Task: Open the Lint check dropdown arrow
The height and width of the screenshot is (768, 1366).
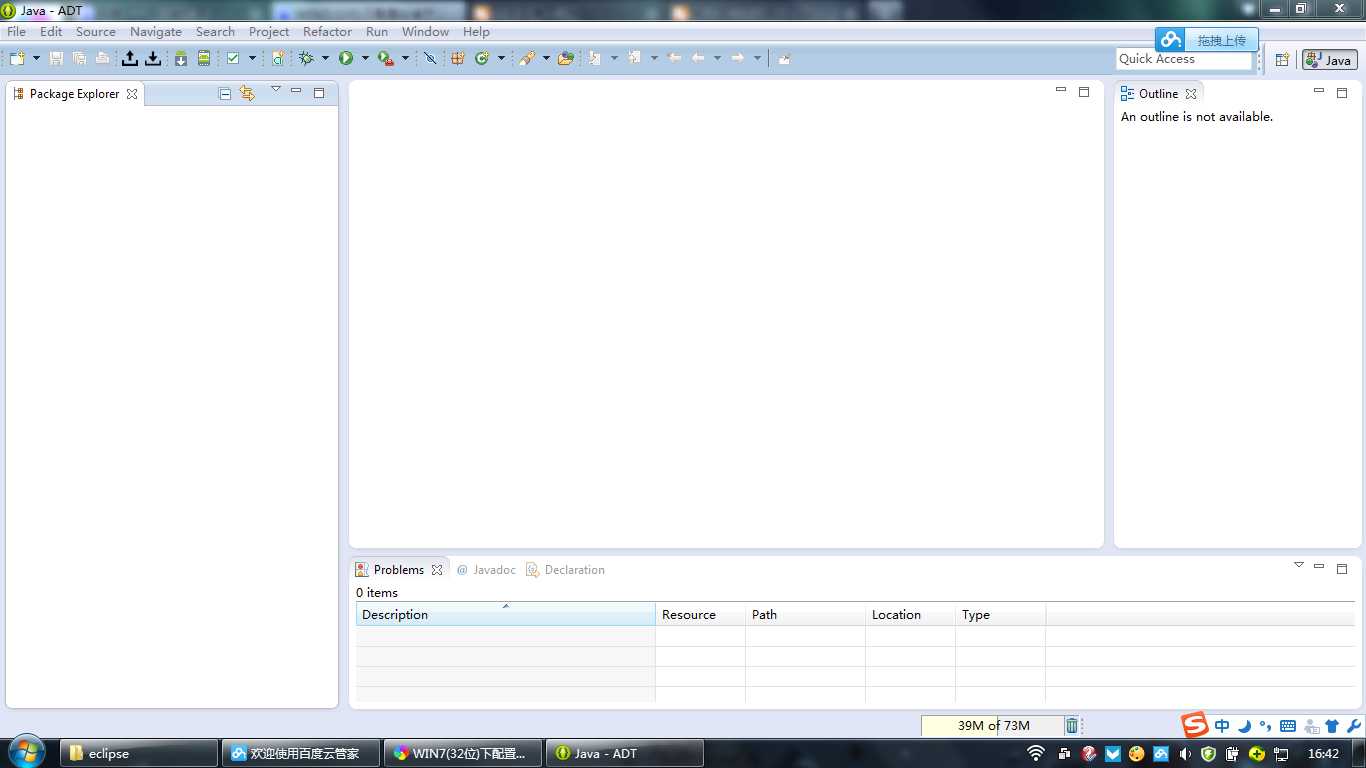Action: tap(252, 58)
